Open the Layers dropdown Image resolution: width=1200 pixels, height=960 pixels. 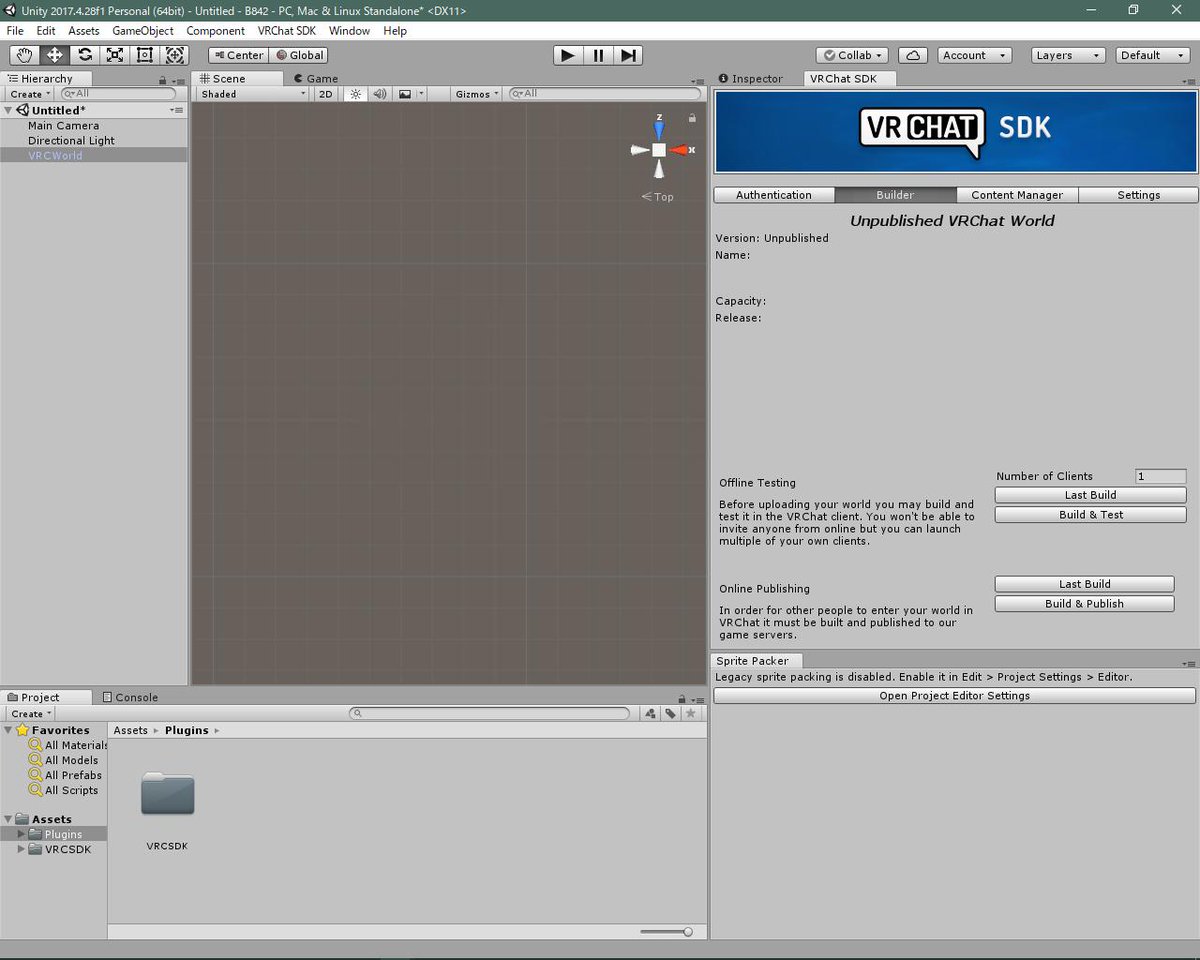pos(1067,55)
